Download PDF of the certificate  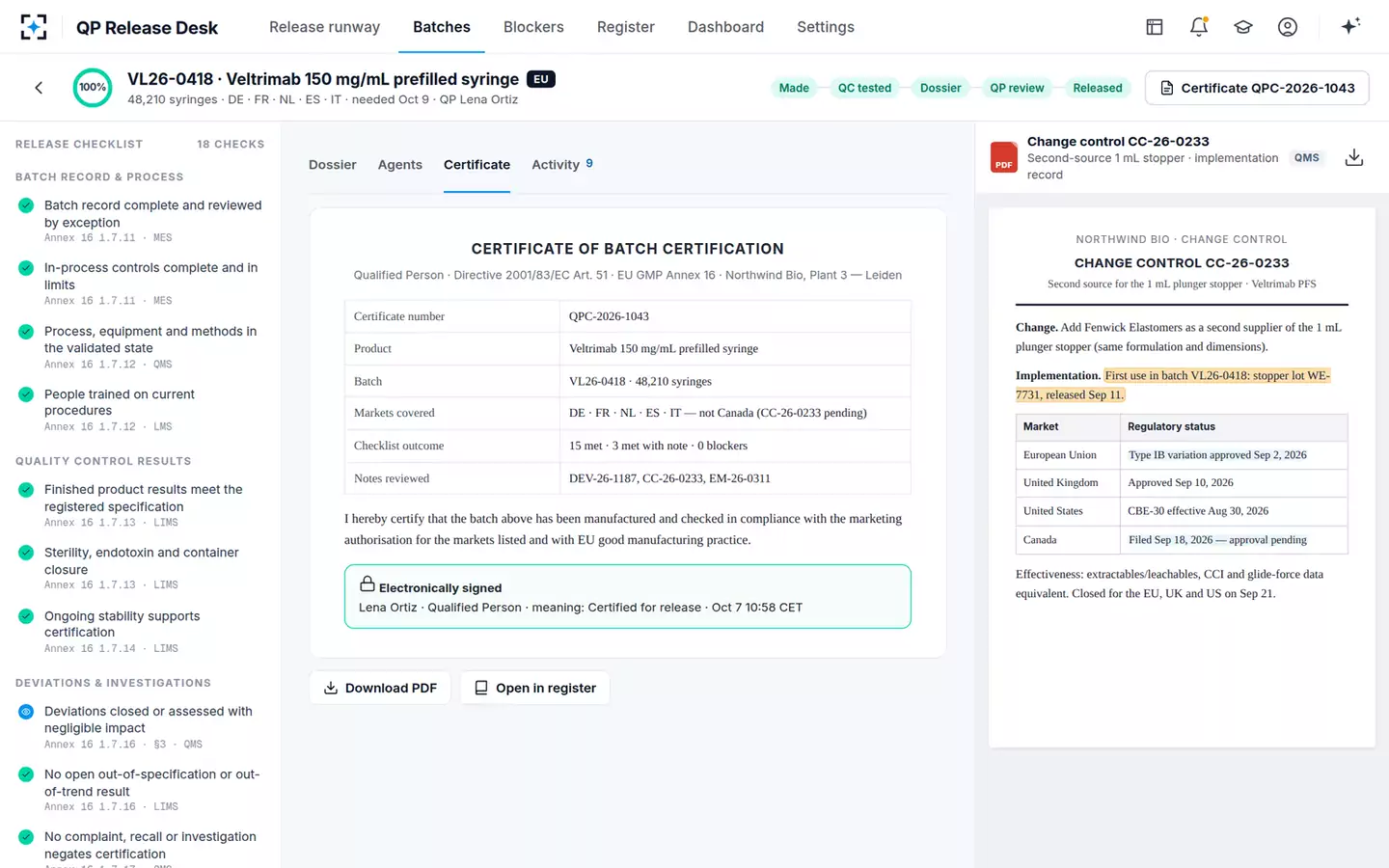380,688
